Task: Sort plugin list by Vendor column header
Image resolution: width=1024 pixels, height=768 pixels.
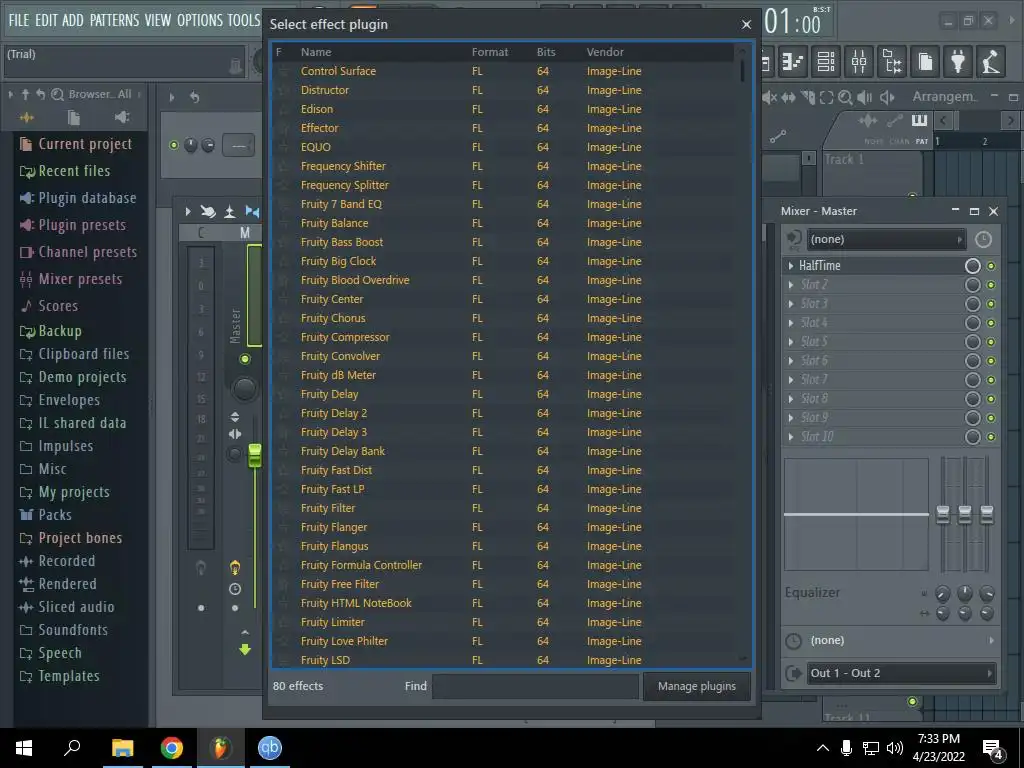Action: point(605,52)
